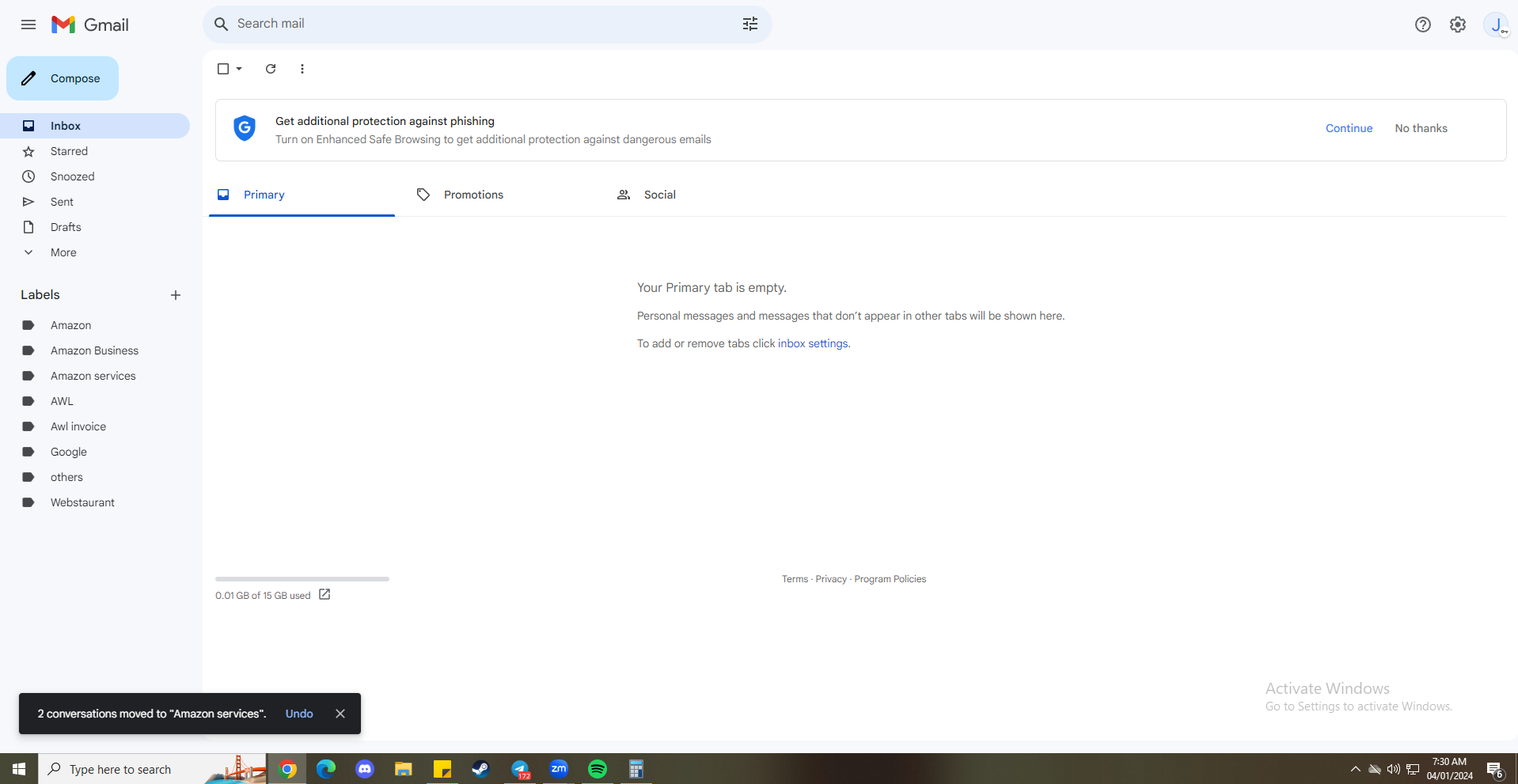Click the Safe Browsing shield icon
Viewport: 1518px width, 784px height.
(245, 128)
